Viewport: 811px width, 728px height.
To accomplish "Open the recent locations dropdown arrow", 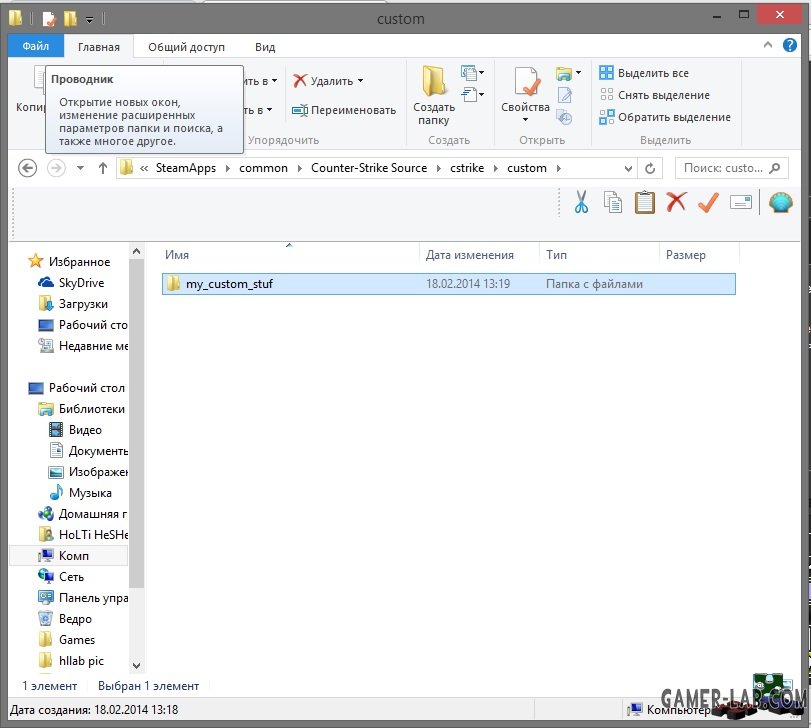I will point(80,168).
